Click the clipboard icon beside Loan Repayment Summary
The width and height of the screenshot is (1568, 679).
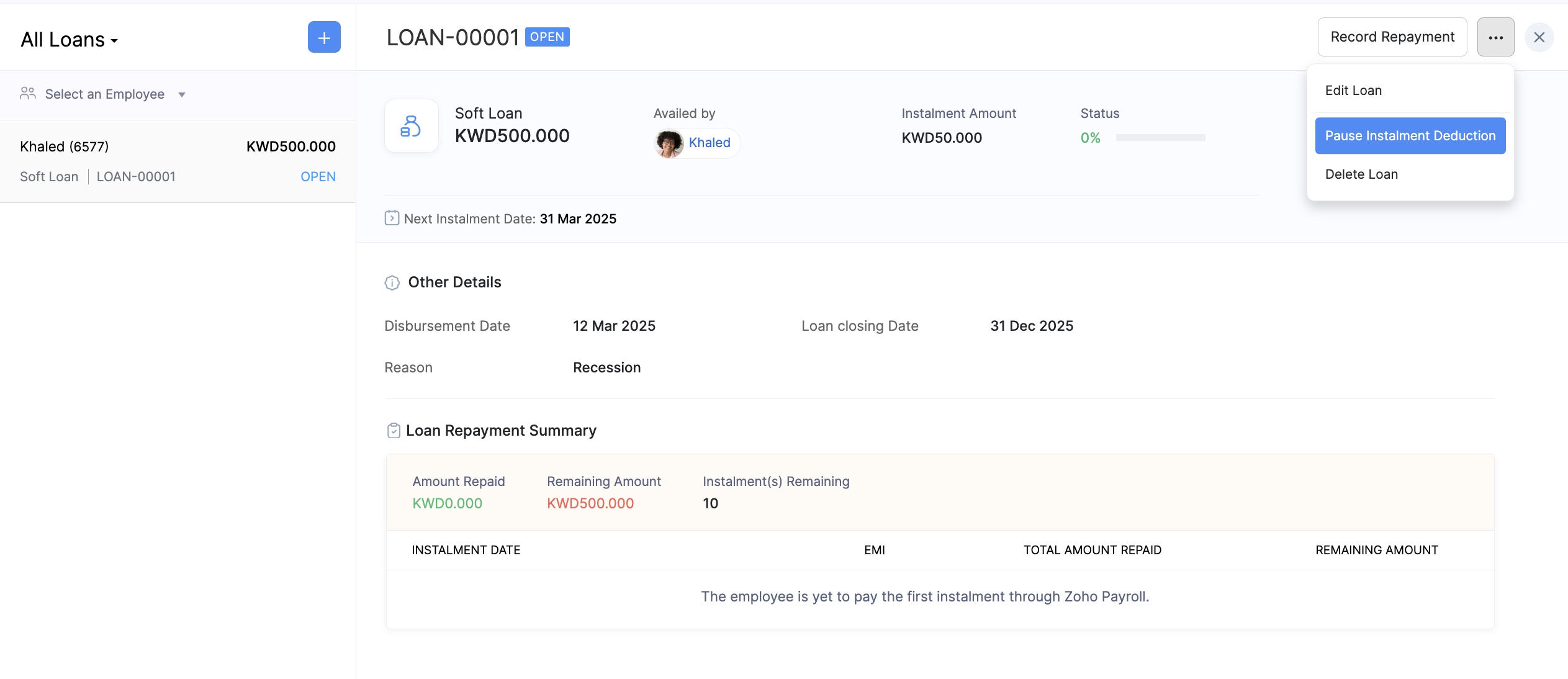[x=394, y=431]
